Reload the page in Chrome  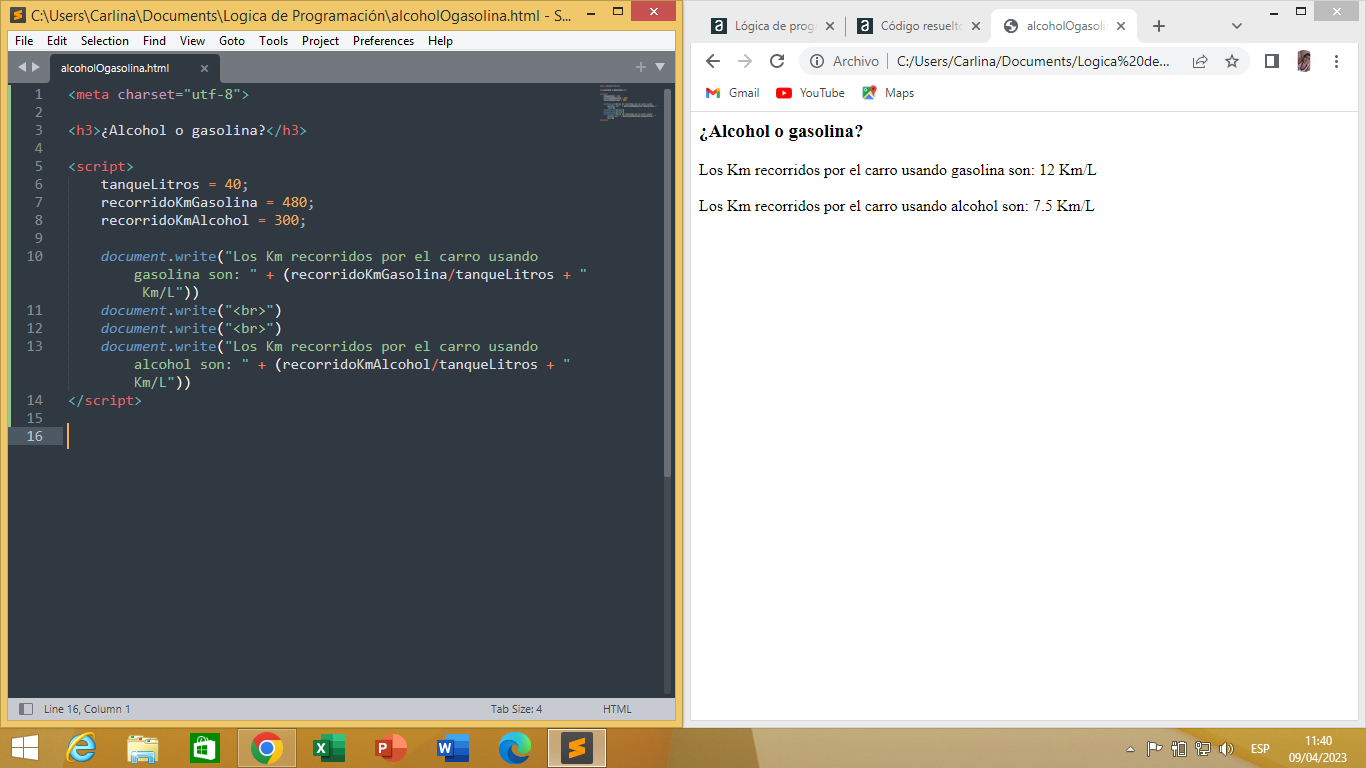(x=777, y=61)
